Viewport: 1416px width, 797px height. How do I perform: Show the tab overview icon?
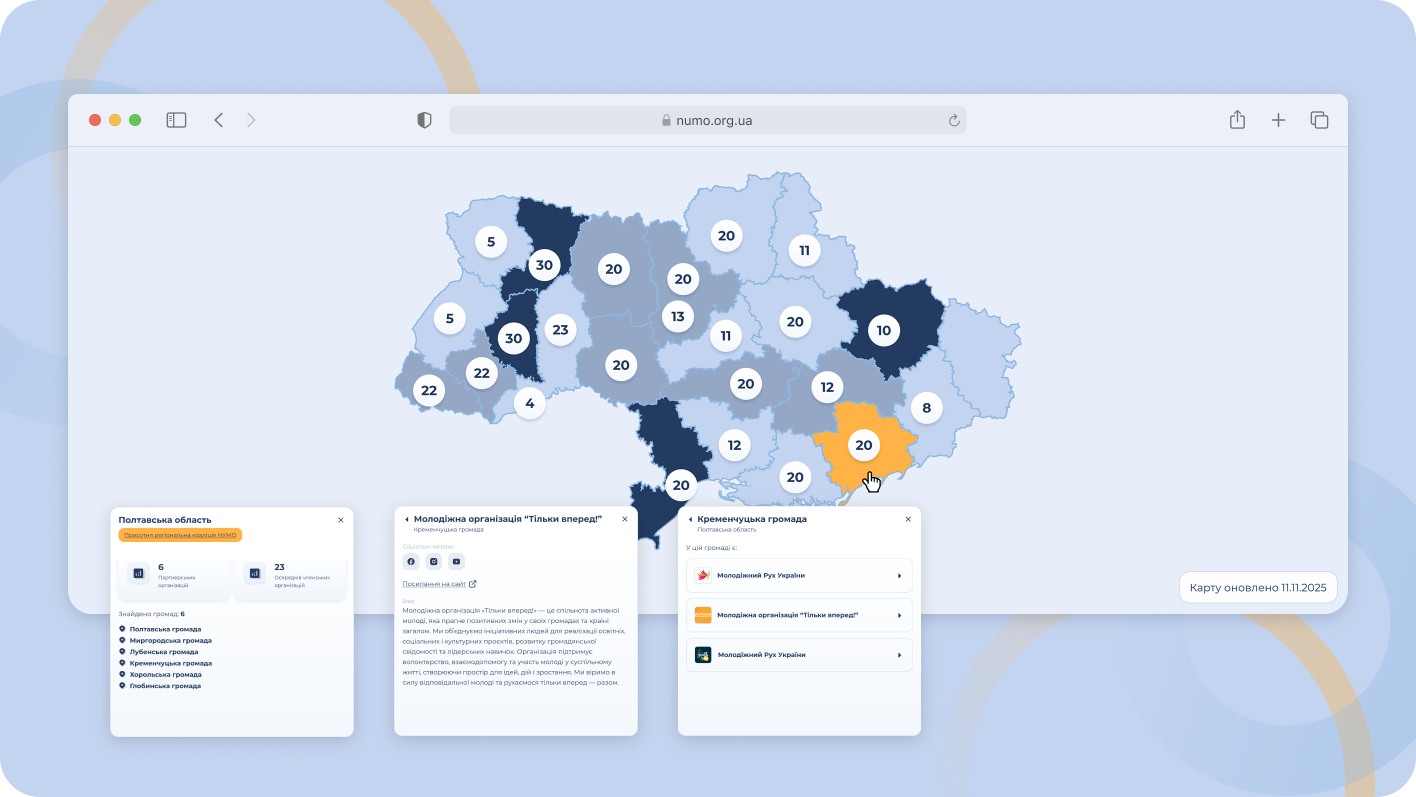point(1319,120)
